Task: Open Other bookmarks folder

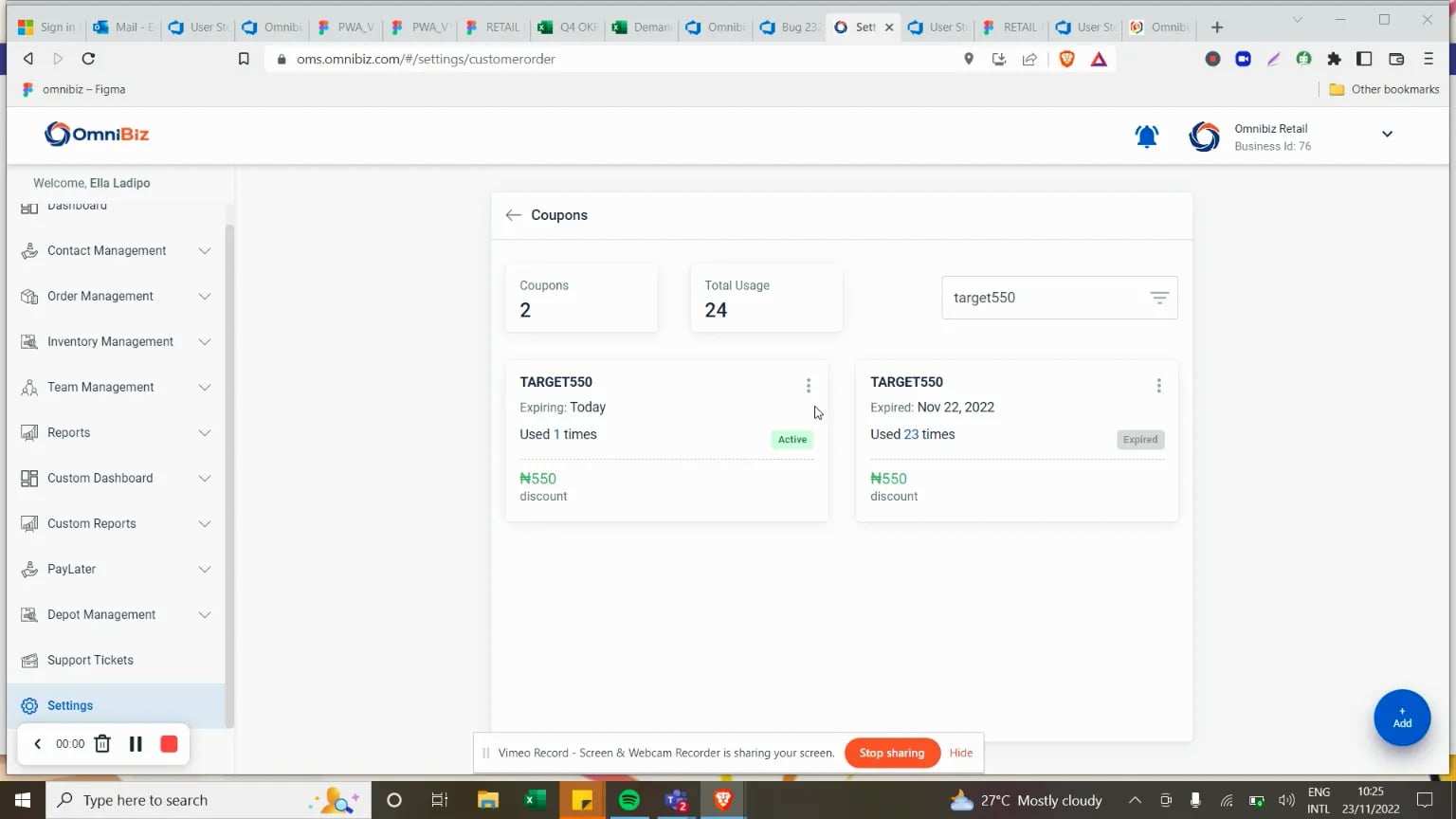Action: click(x=1384, y=89)
